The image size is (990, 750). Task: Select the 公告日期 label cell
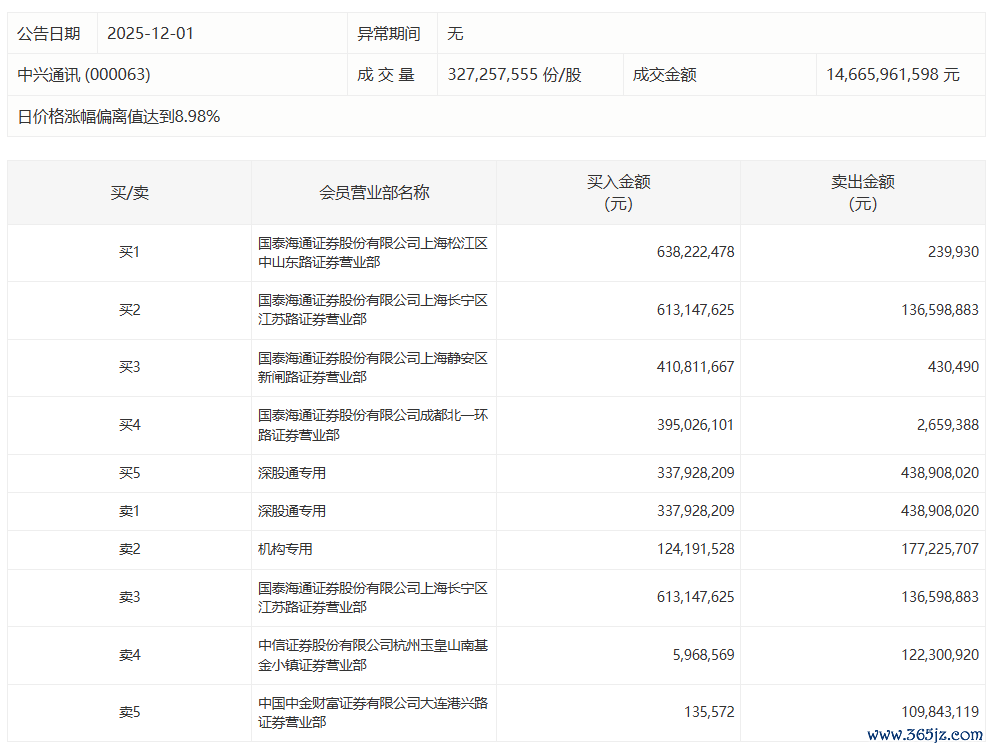click(x=52, y=33)
